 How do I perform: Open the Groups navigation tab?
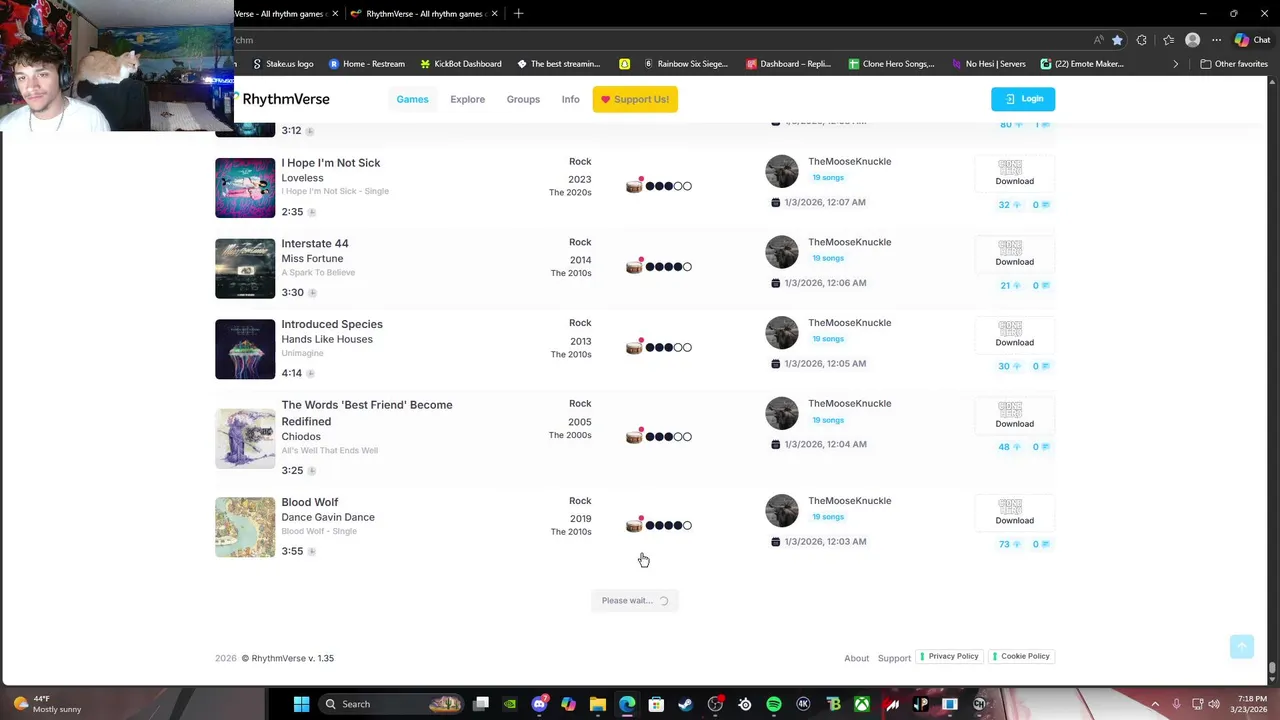[x=523, y=99]
